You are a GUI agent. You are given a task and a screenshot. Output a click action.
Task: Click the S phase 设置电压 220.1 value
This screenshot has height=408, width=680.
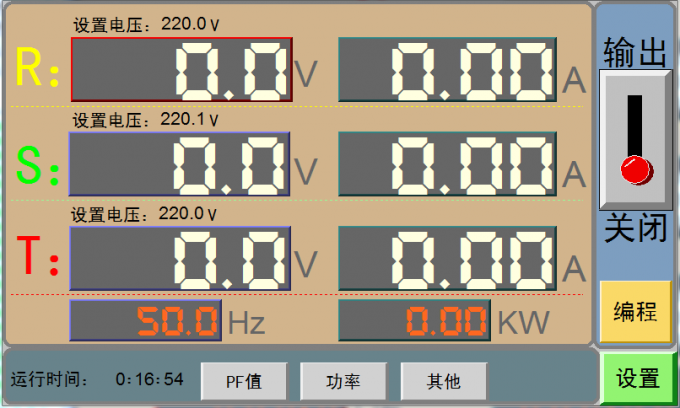pos(189,119)
